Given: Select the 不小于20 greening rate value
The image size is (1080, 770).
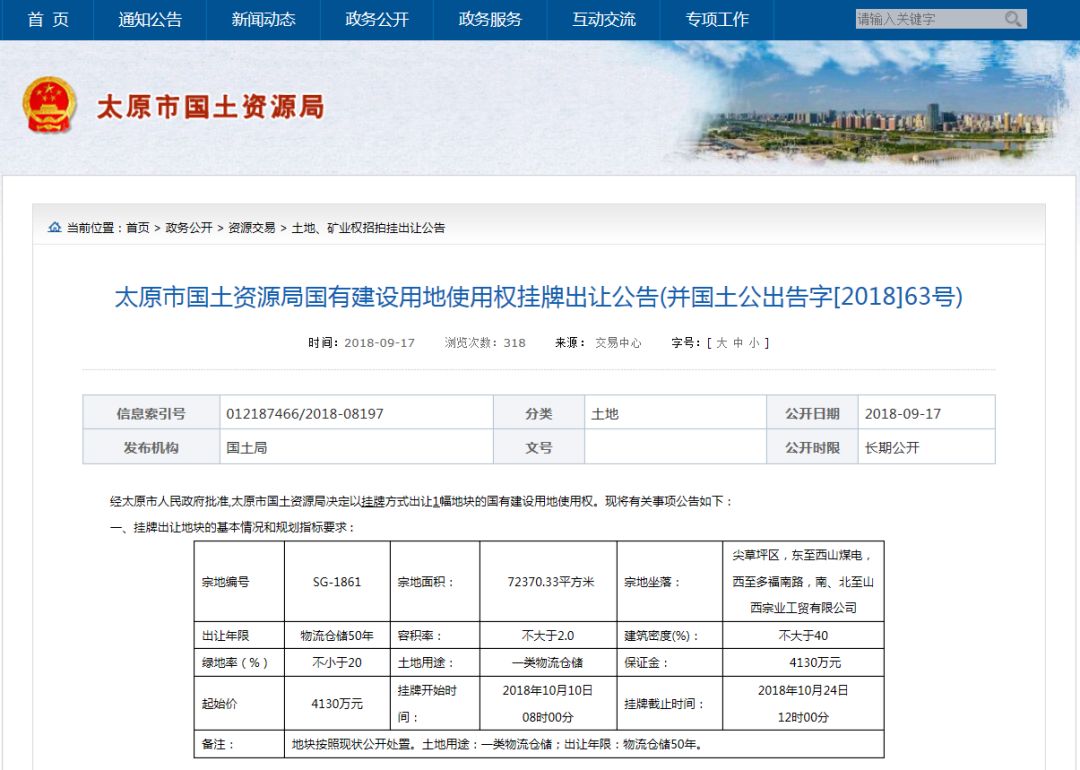Looking at the screenshot, I should click(x=337, y=663).
